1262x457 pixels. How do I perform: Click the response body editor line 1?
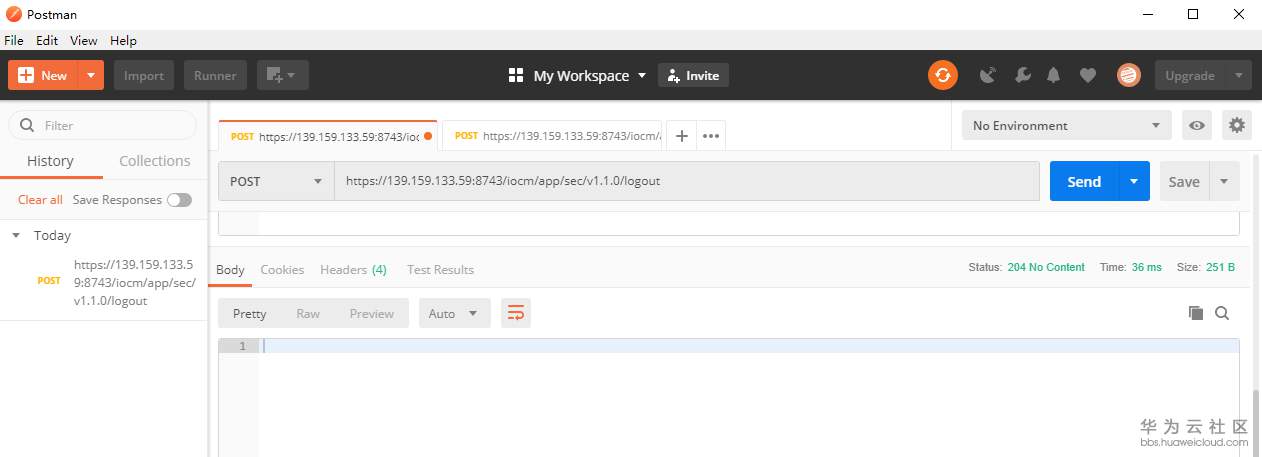coord(748,346)
